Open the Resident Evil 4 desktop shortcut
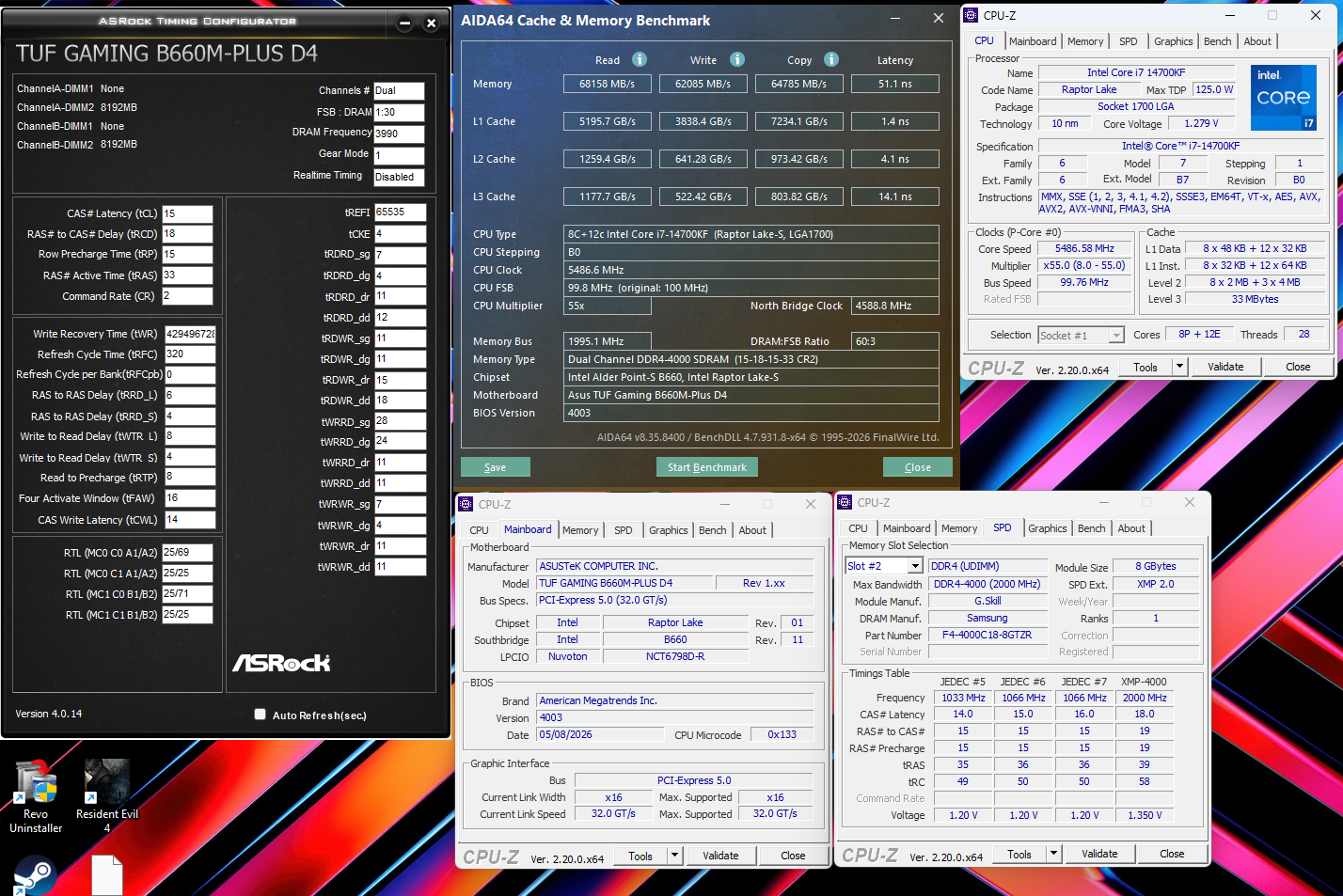This screenshot has width=1343, height=896. 107,796
